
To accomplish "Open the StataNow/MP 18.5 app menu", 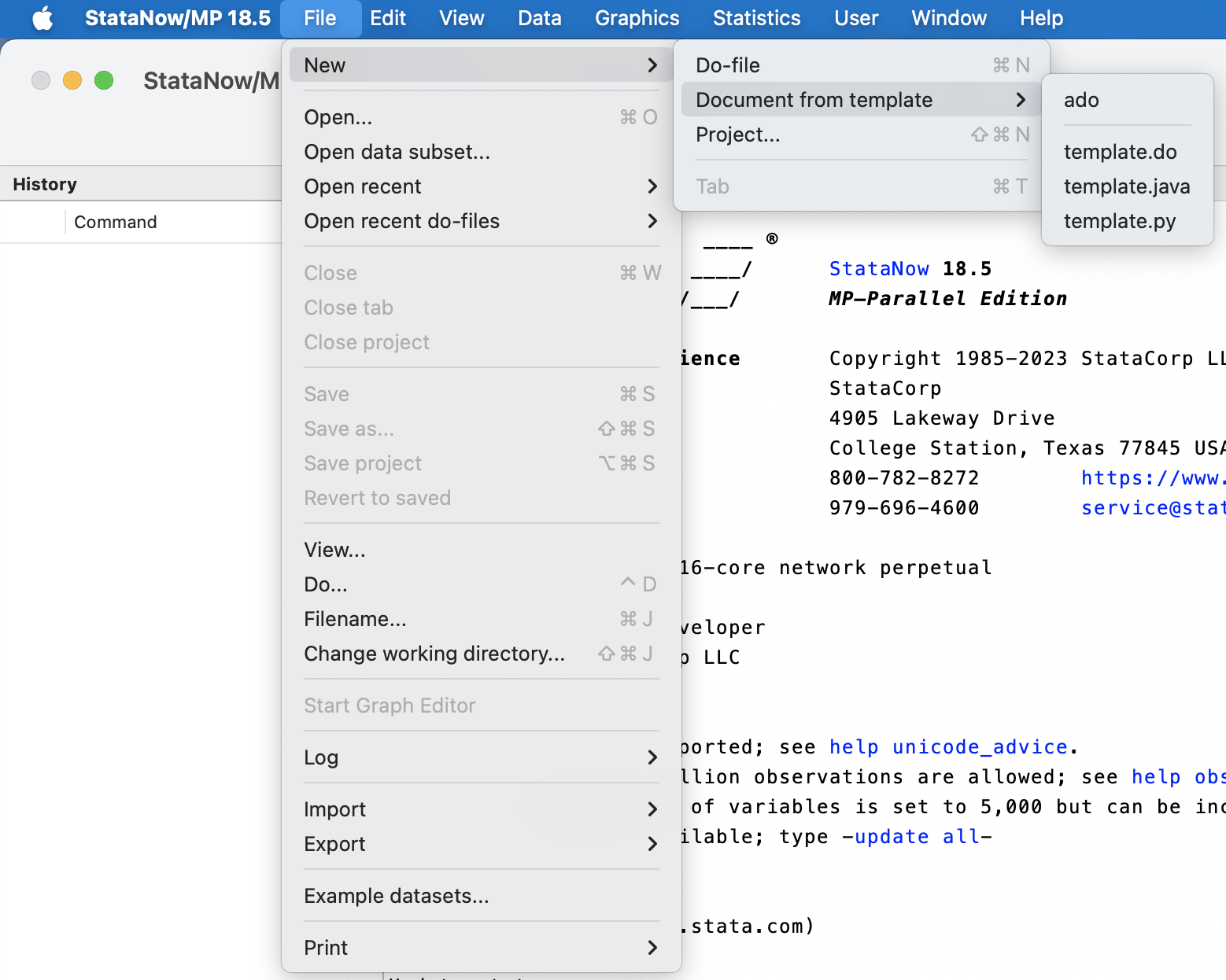I will (x=178, y=18).
